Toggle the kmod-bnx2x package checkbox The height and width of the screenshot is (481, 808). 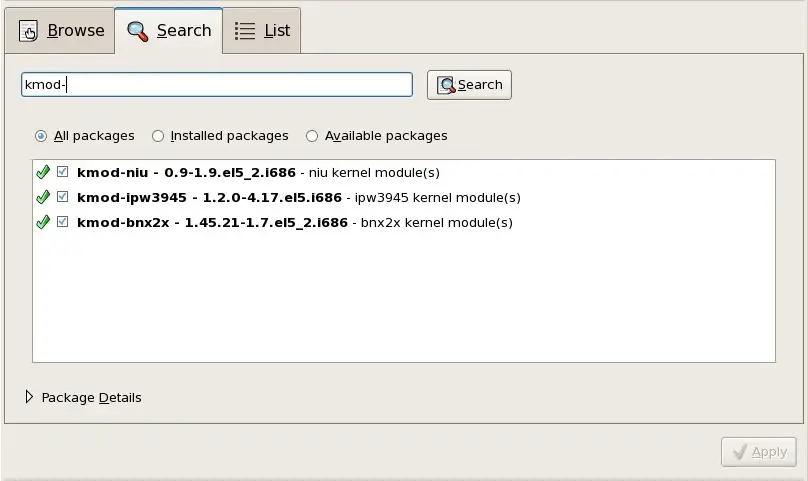pyautogui.click(x=63, y=222)
